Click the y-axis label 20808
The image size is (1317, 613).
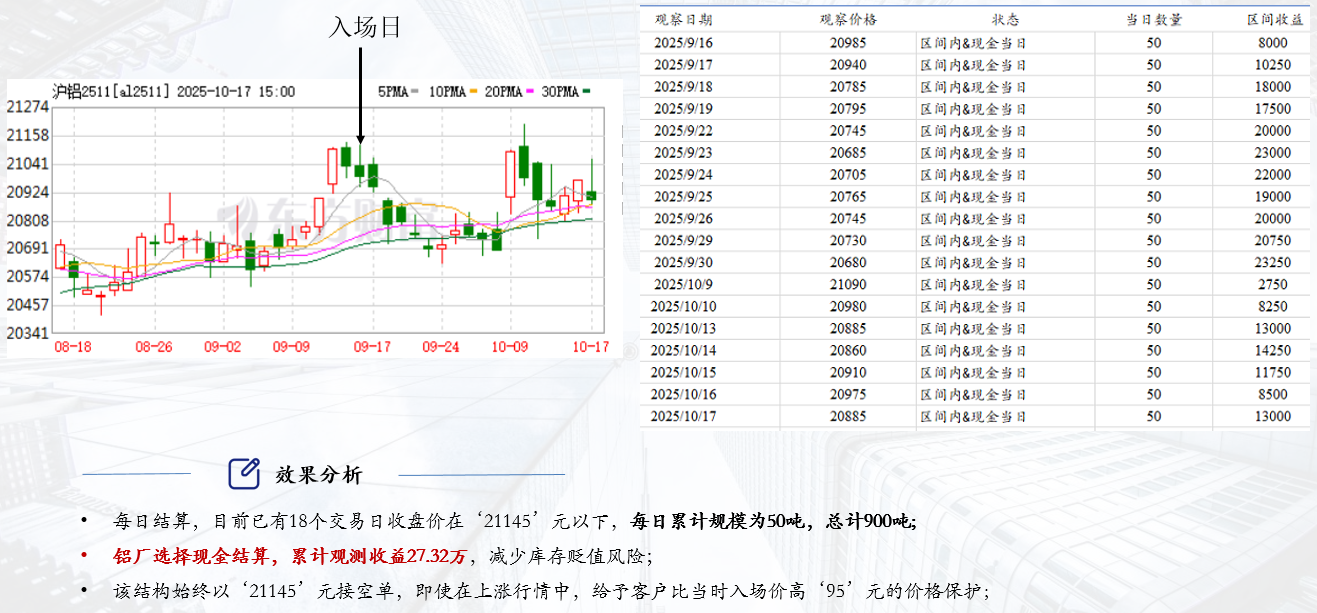click(27, 220)
